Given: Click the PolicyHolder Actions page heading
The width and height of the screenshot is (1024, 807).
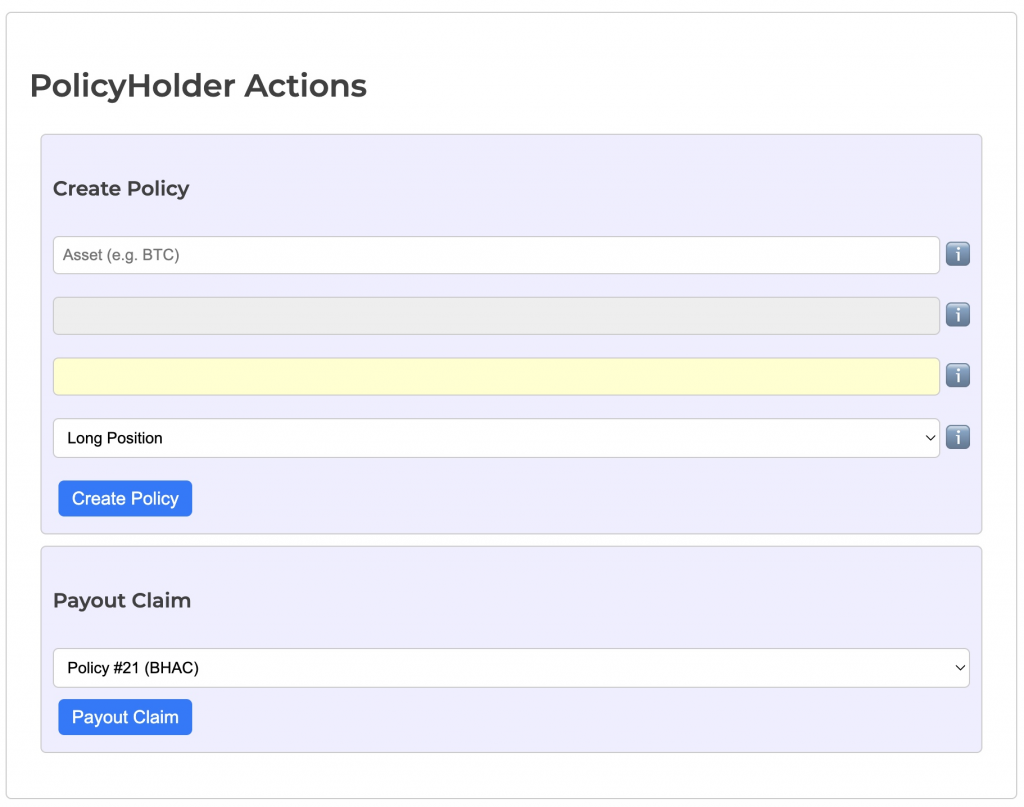Looking at the screenshot, I should click(x=198, y=86).
